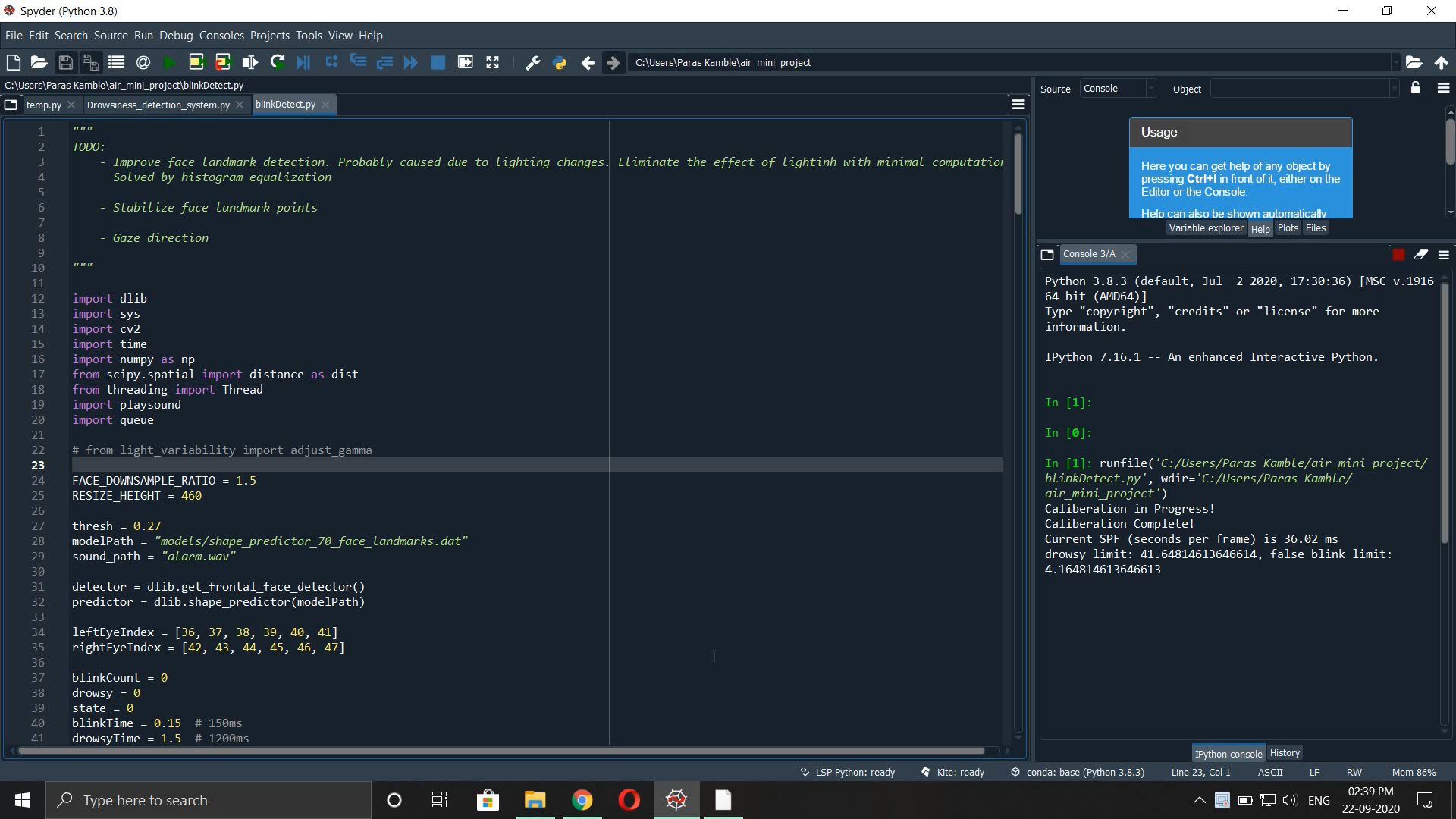Toggle maximize current pane

466,62
